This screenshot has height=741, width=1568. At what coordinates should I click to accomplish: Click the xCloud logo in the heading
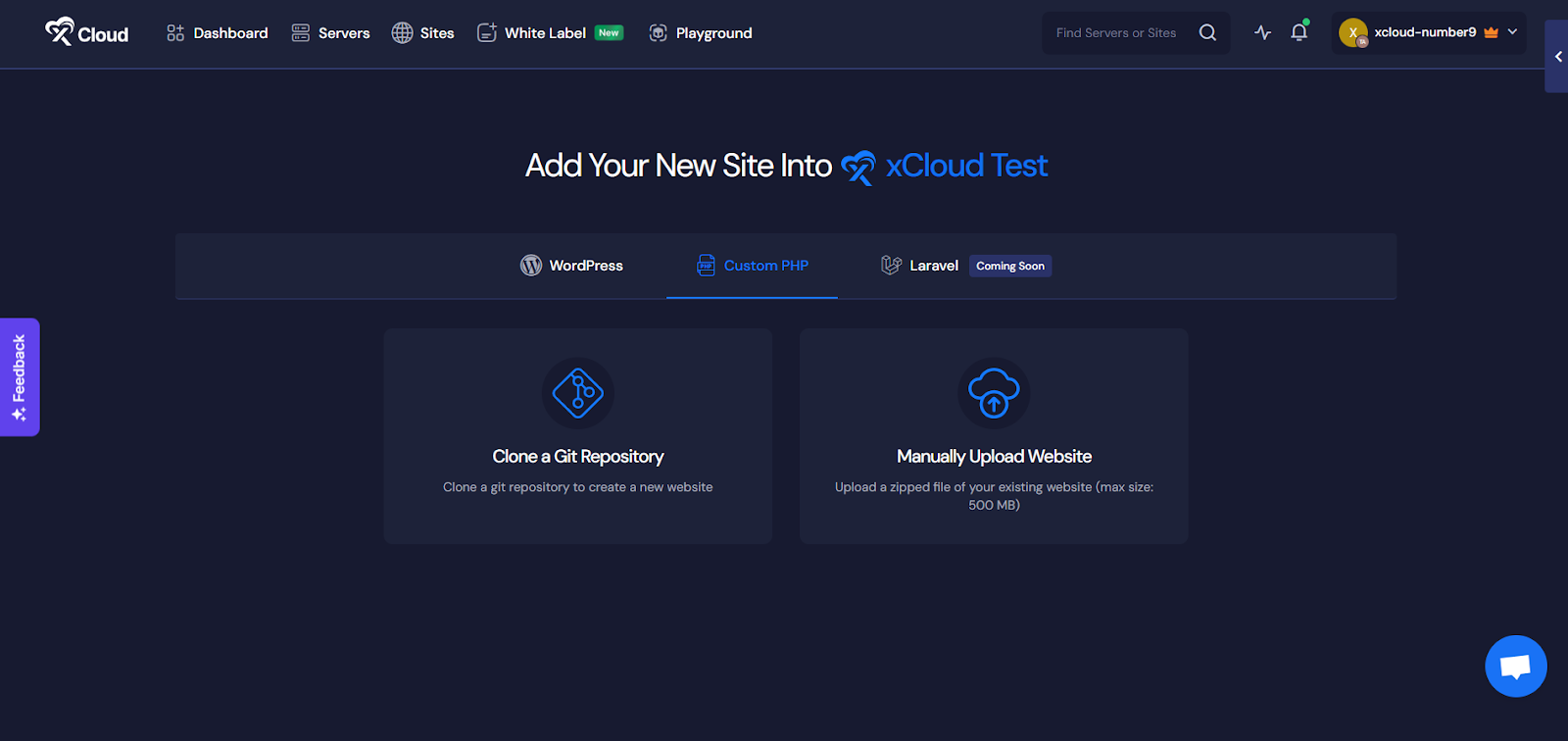(858, 168)
